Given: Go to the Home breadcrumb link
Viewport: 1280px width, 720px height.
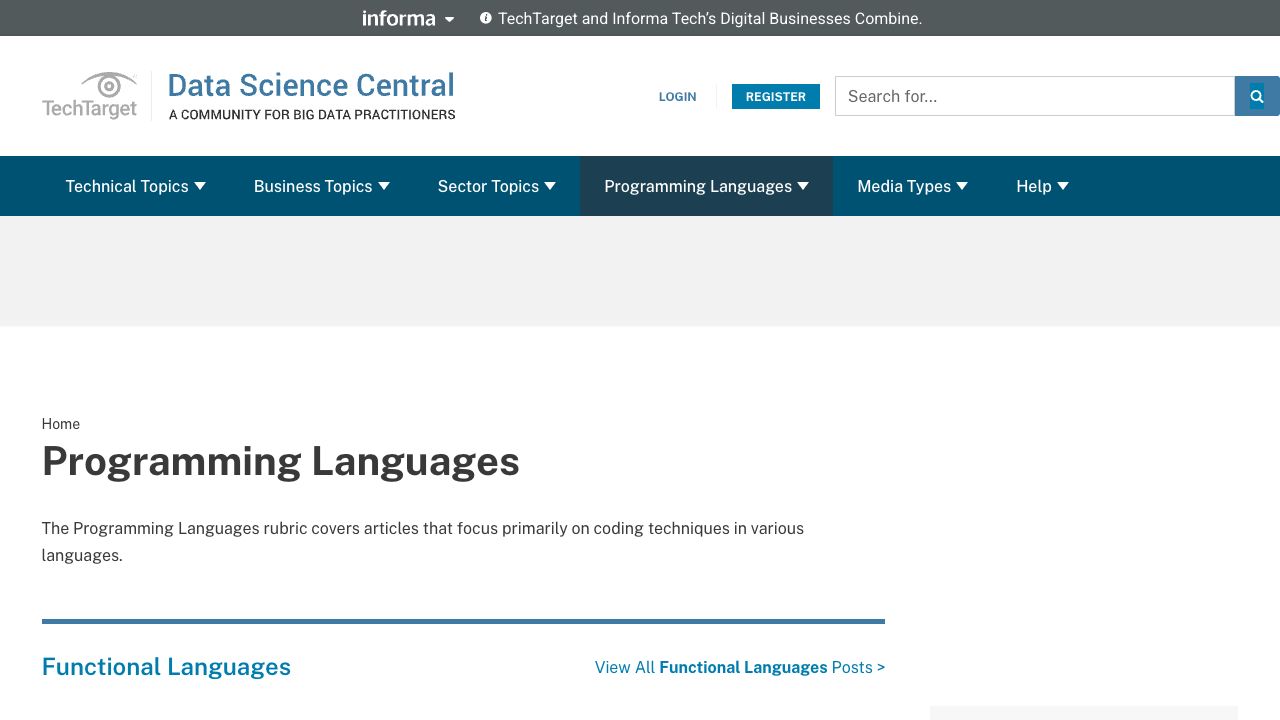Looking at the screenshot, I should pyautogui.click(x=61, y=424).
